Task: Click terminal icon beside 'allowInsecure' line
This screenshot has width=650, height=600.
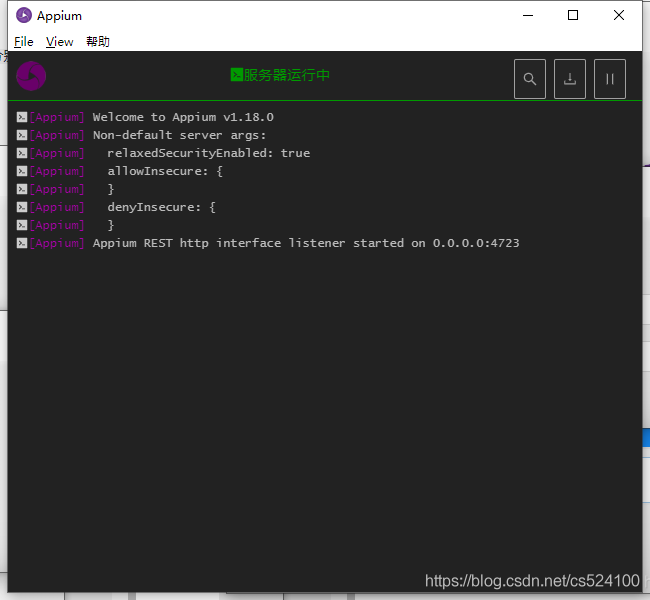Action: click(22, 171)
